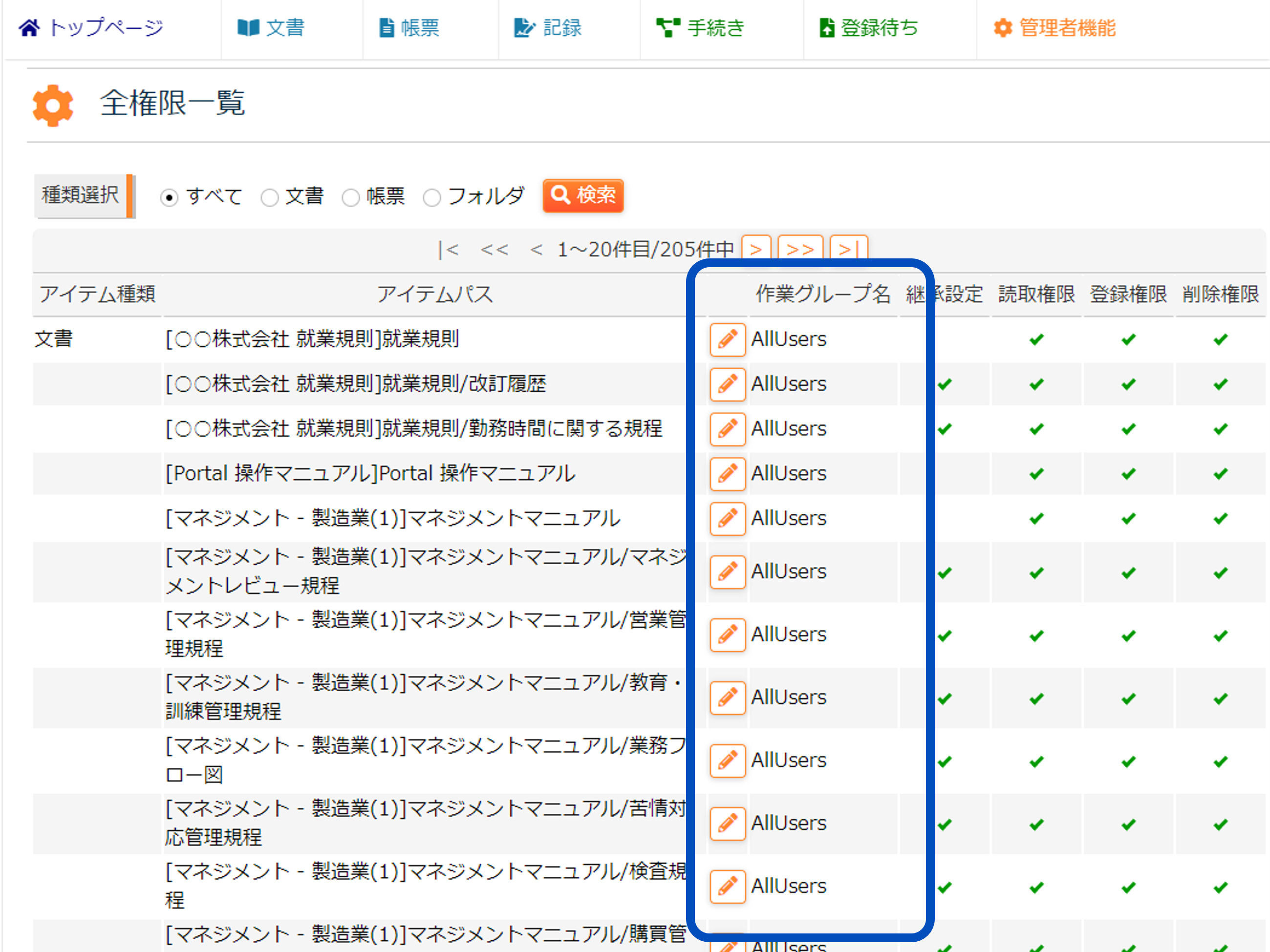Click the orange gear icon beside 全権限一覧

point(53,105)
